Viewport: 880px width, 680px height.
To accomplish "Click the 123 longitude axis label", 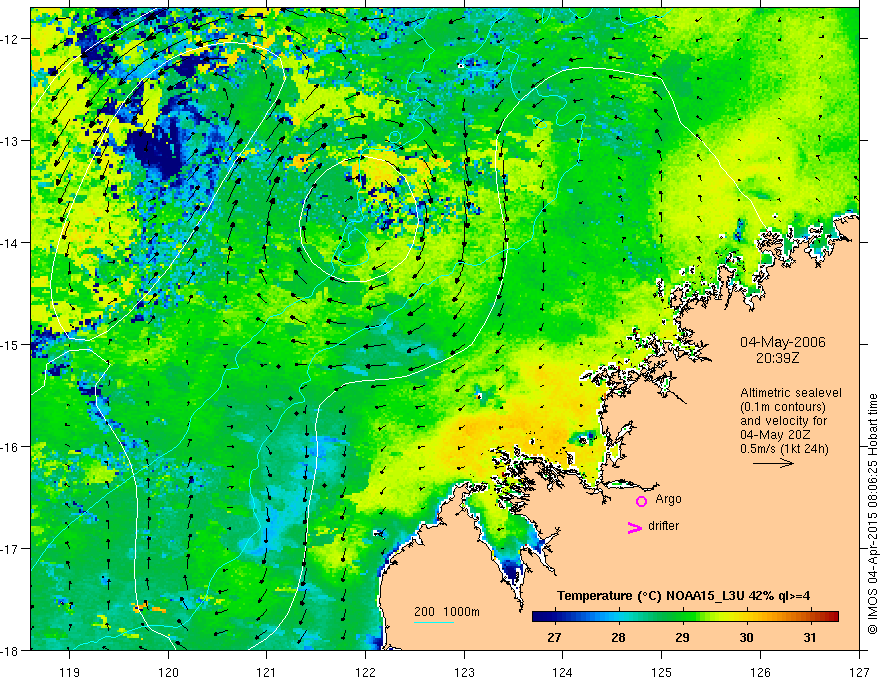I will [464, 672].
